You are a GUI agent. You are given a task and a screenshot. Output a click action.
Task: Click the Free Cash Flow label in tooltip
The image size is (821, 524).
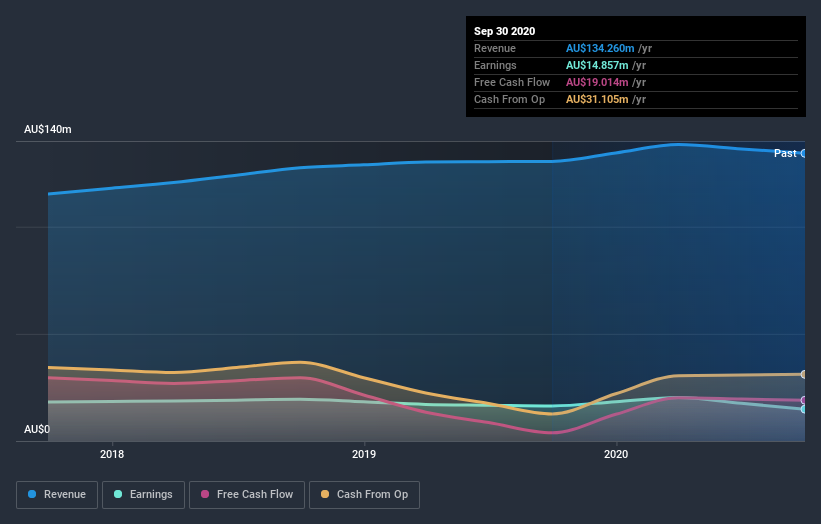(512, 82)
